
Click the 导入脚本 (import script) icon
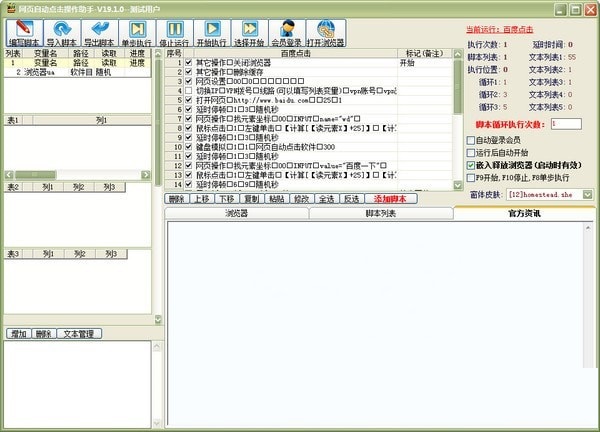(61, 34)
